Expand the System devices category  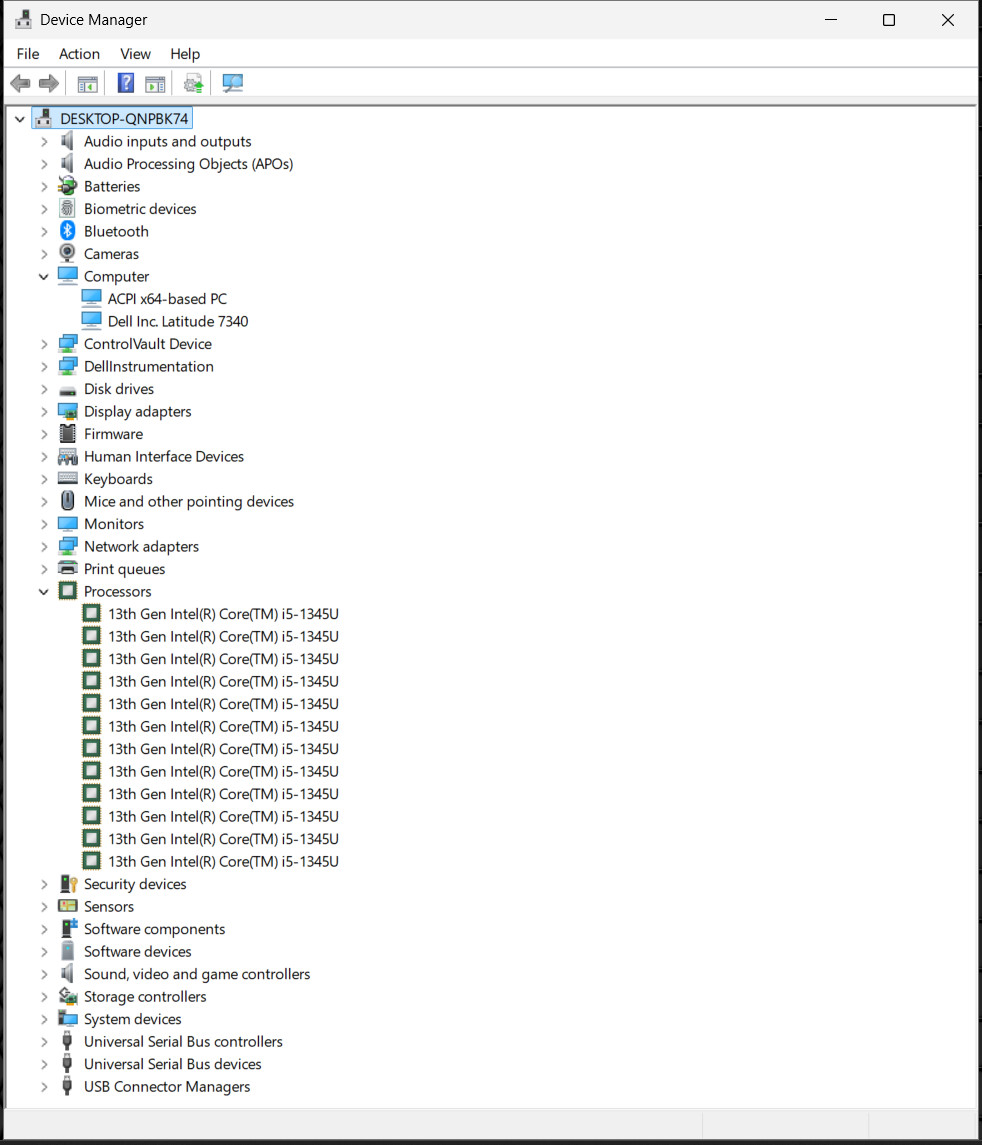pyautogui.click(x=44, y=1019)
